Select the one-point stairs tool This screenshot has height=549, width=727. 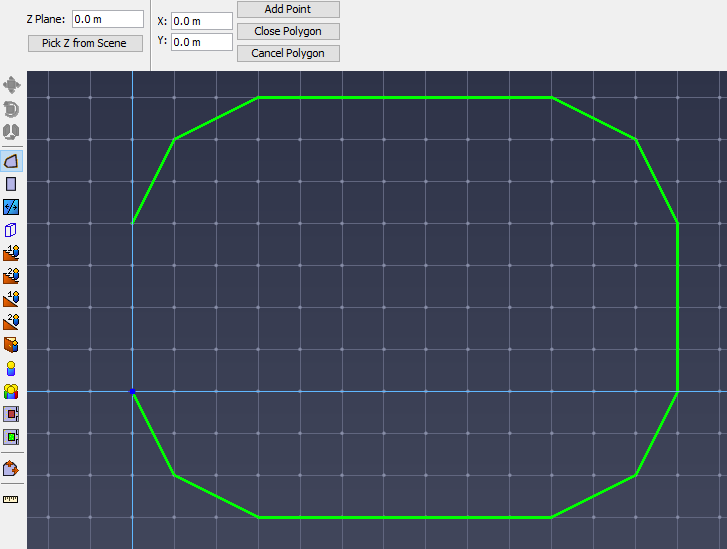tap(11, 253)
